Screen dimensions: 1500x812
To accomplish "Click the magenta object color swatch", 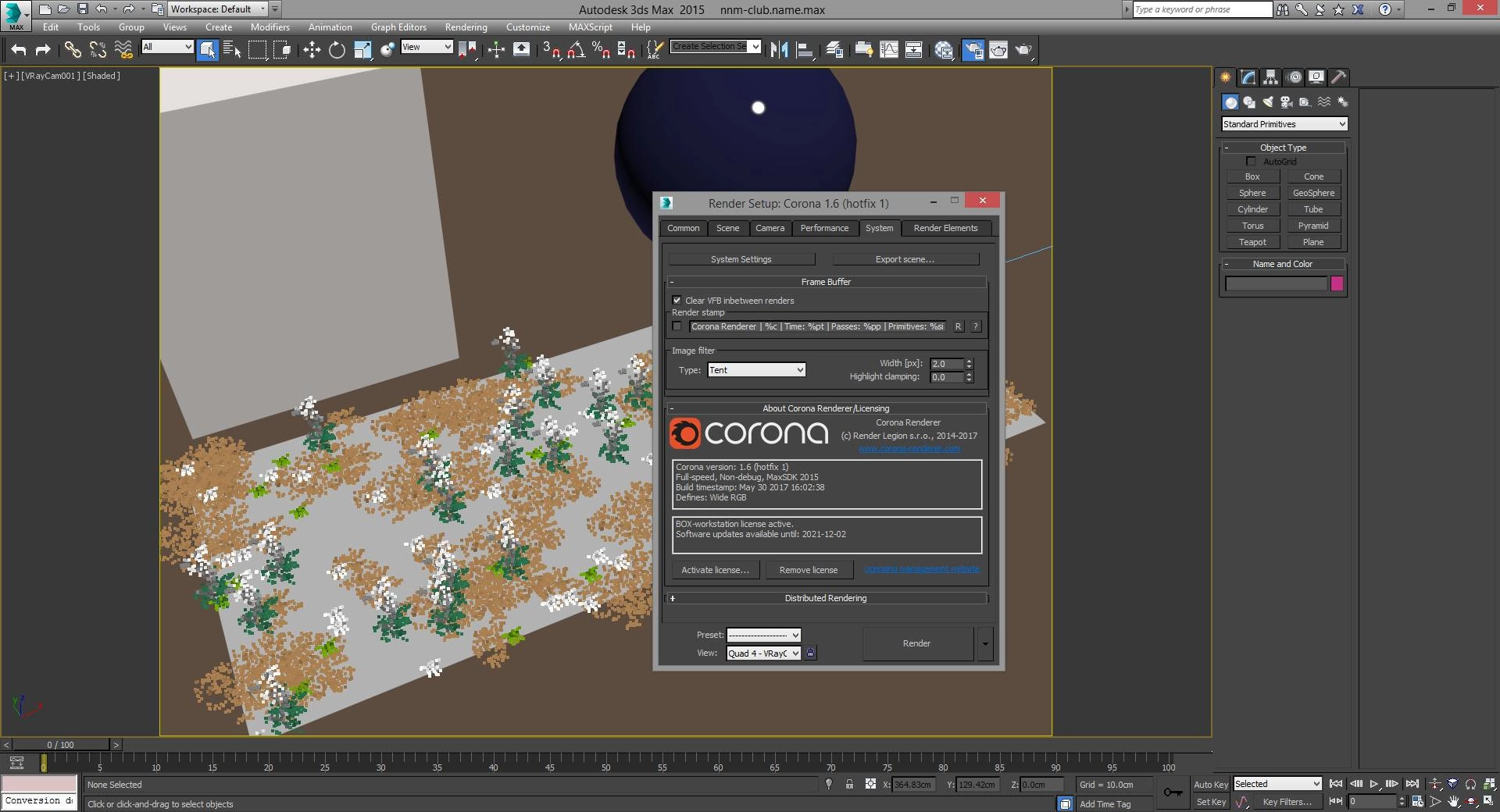I will pos(1337,284).
